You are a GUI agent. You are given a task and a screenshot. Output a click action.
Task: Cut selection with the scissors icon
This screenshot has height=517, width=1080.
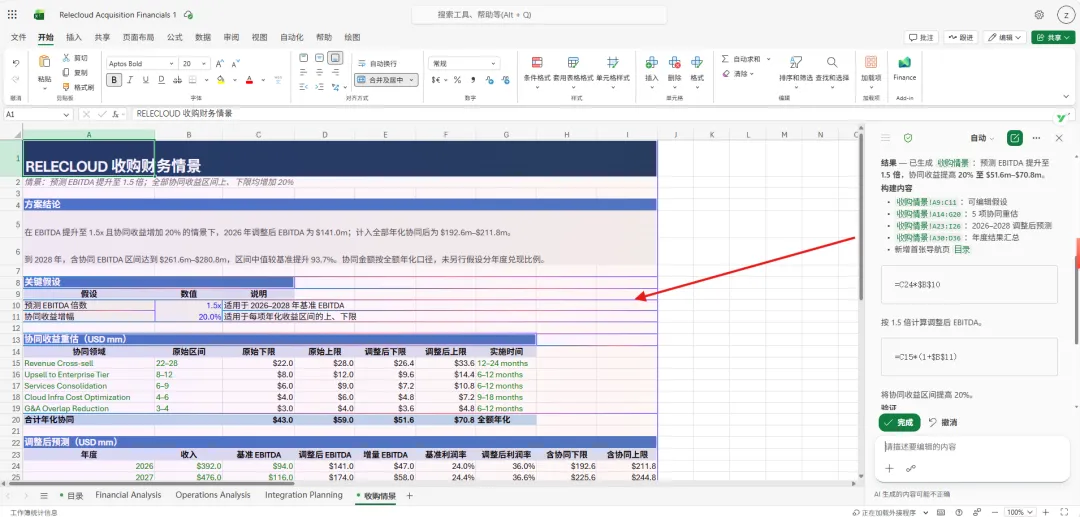66,58
